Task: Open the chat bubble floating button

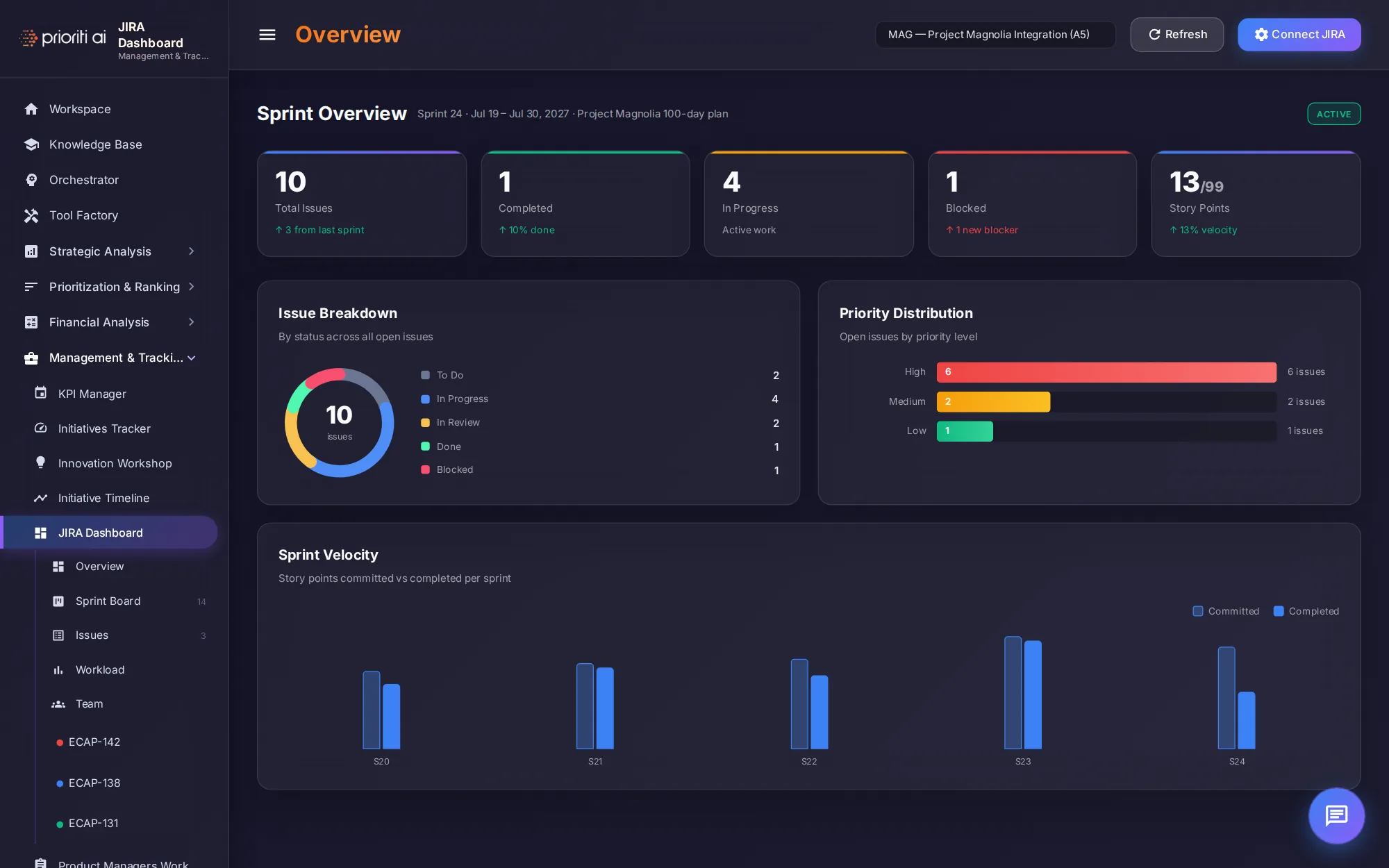Action: [x=1336, y=815]
